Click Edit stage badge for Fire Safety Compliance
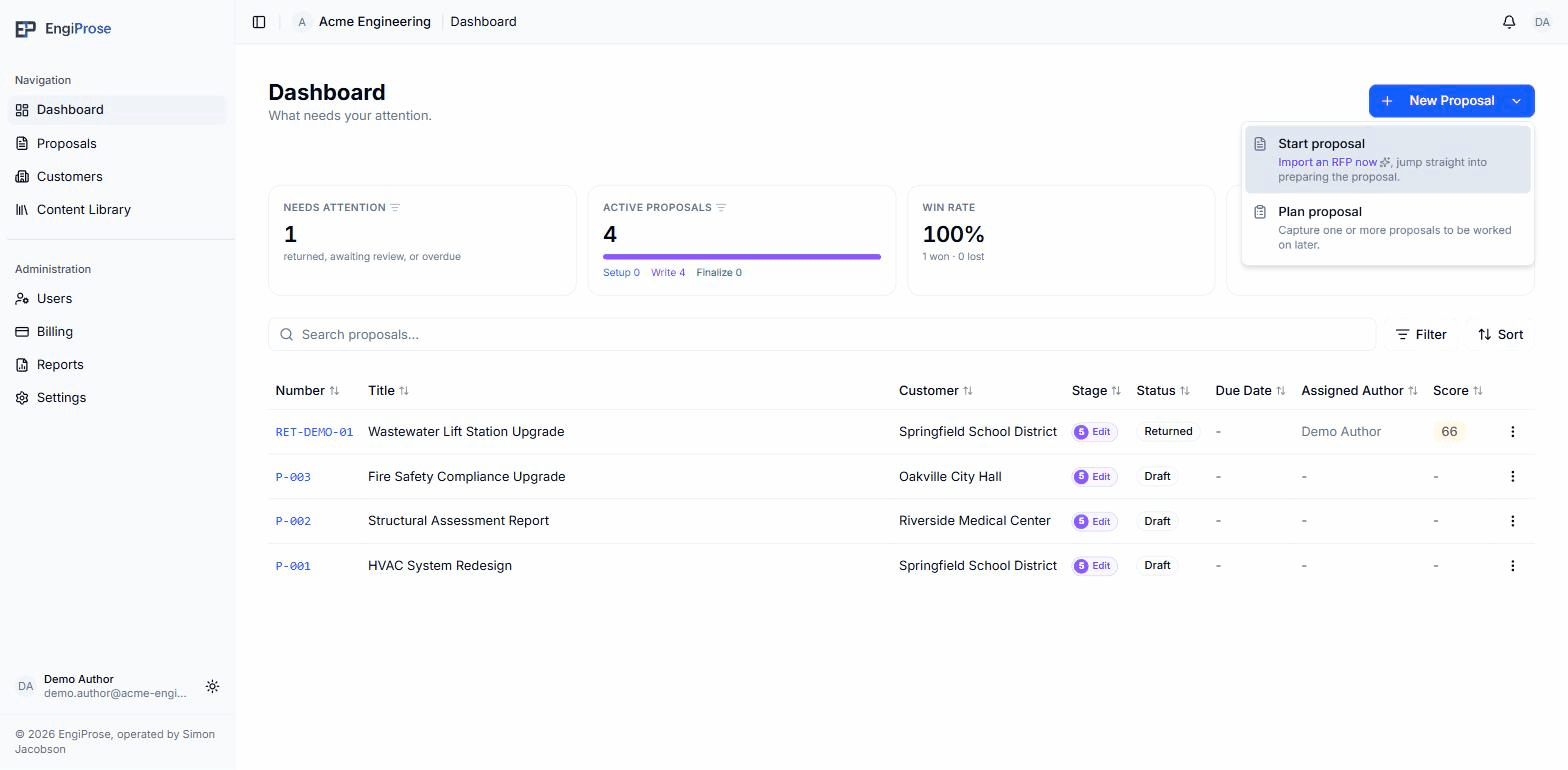This screenshot has height=770, width=1568. [1094, 477]
